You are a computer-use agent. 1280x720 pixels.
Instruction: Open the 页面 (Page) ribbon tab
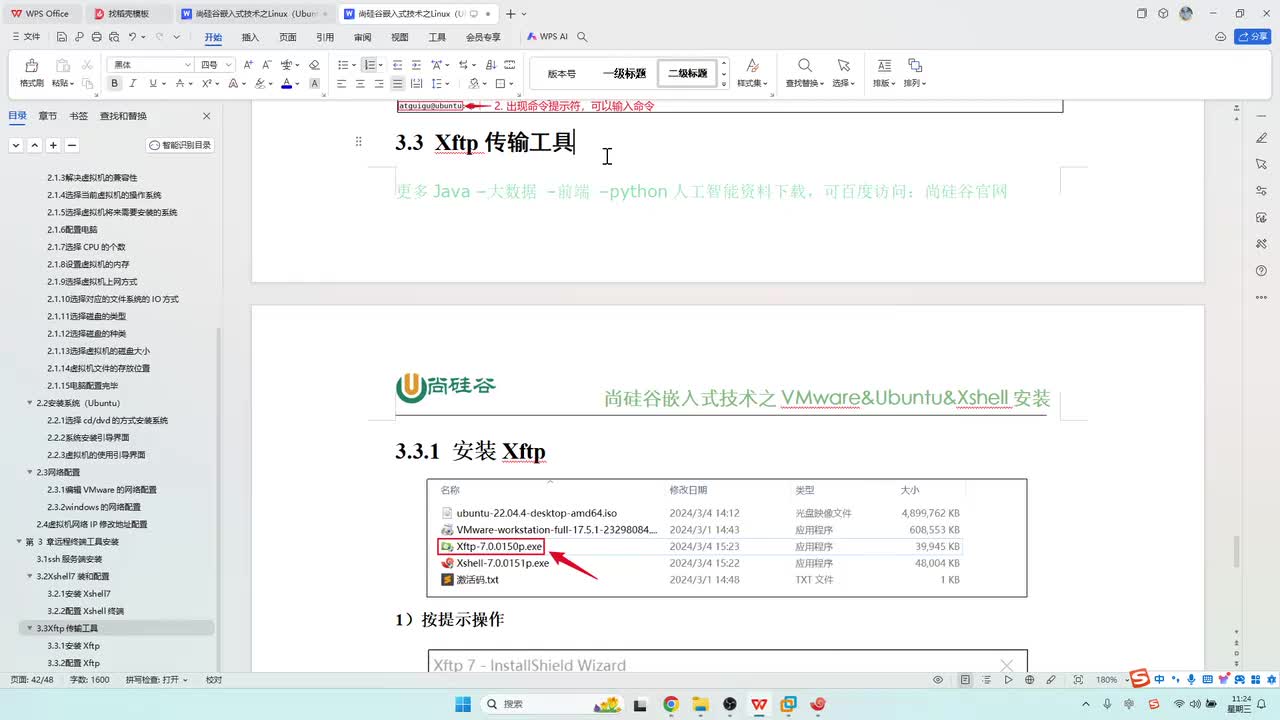288,37
